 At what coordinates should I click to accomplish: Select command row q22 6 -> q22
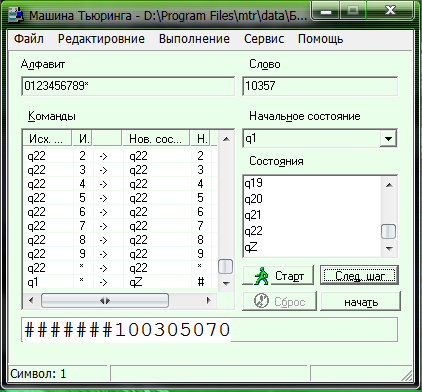(x=120, y=212)
